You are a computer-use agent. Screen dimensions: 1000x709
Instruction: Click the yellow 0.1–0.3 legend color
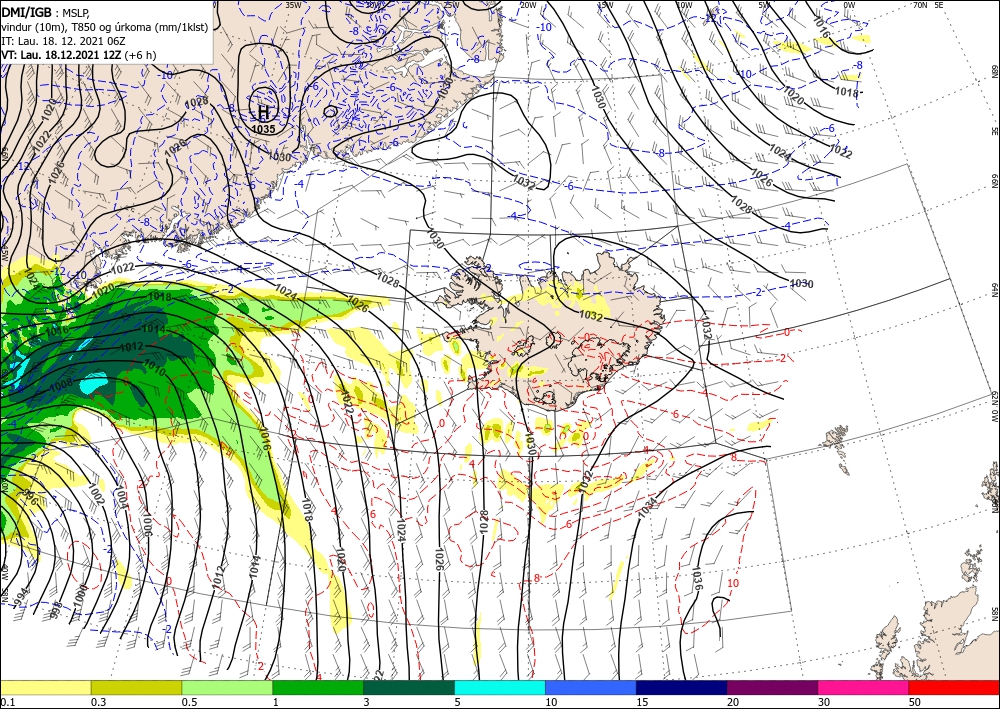click(x=45, y=687)
